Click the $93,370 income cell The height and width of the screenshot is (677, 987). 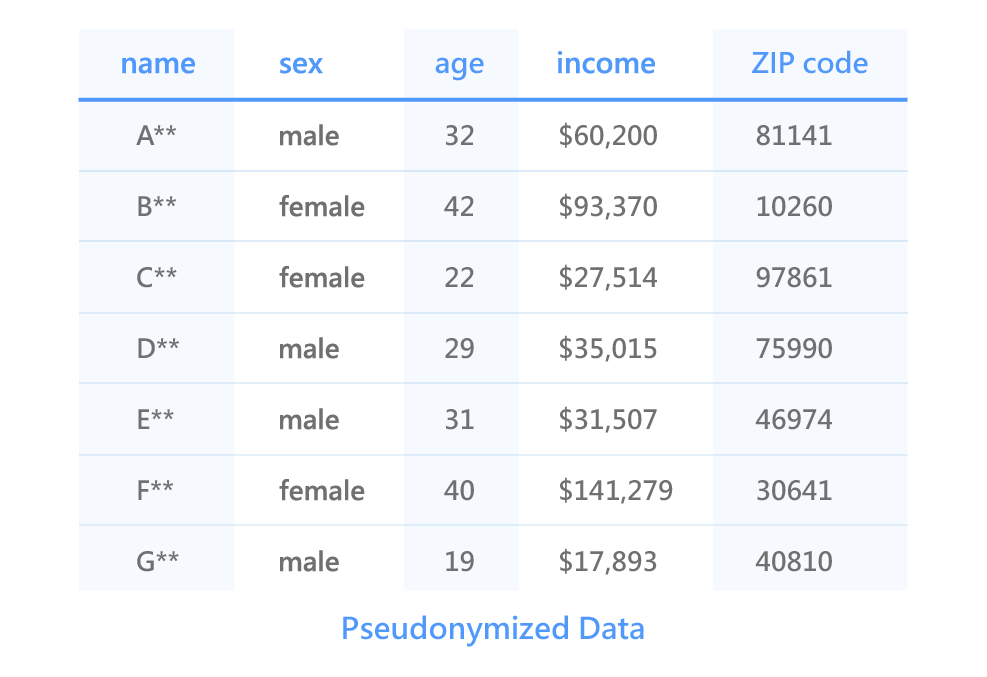pyautogui.click(x=608, y=207)
